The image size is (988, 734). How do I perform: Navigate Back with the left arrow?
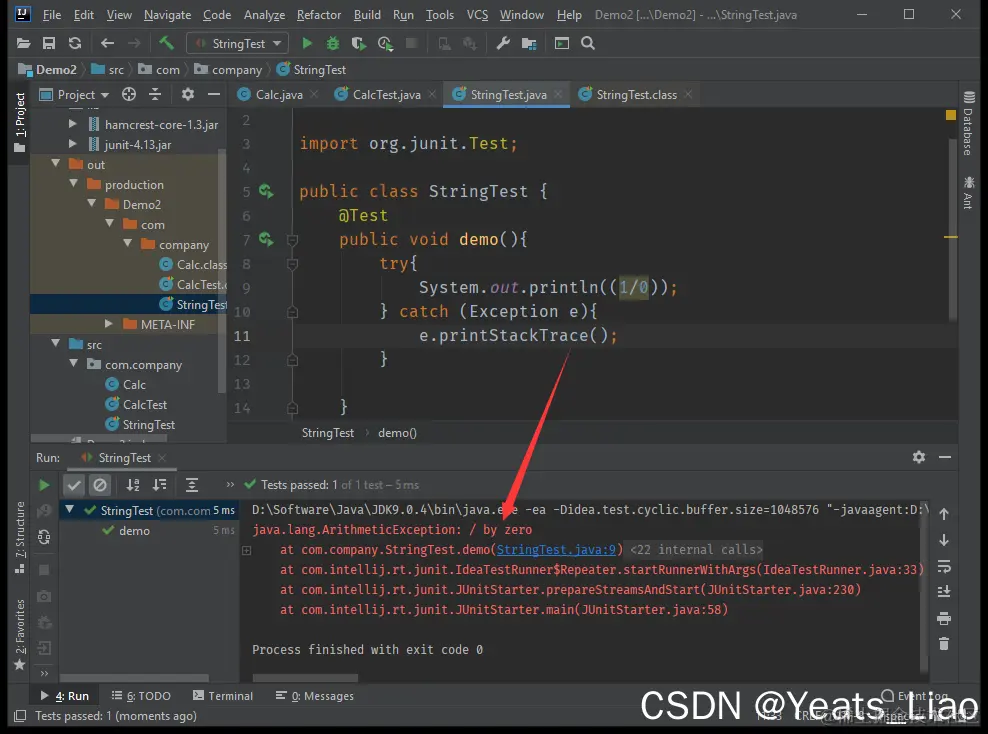click(x=107, y=43)
